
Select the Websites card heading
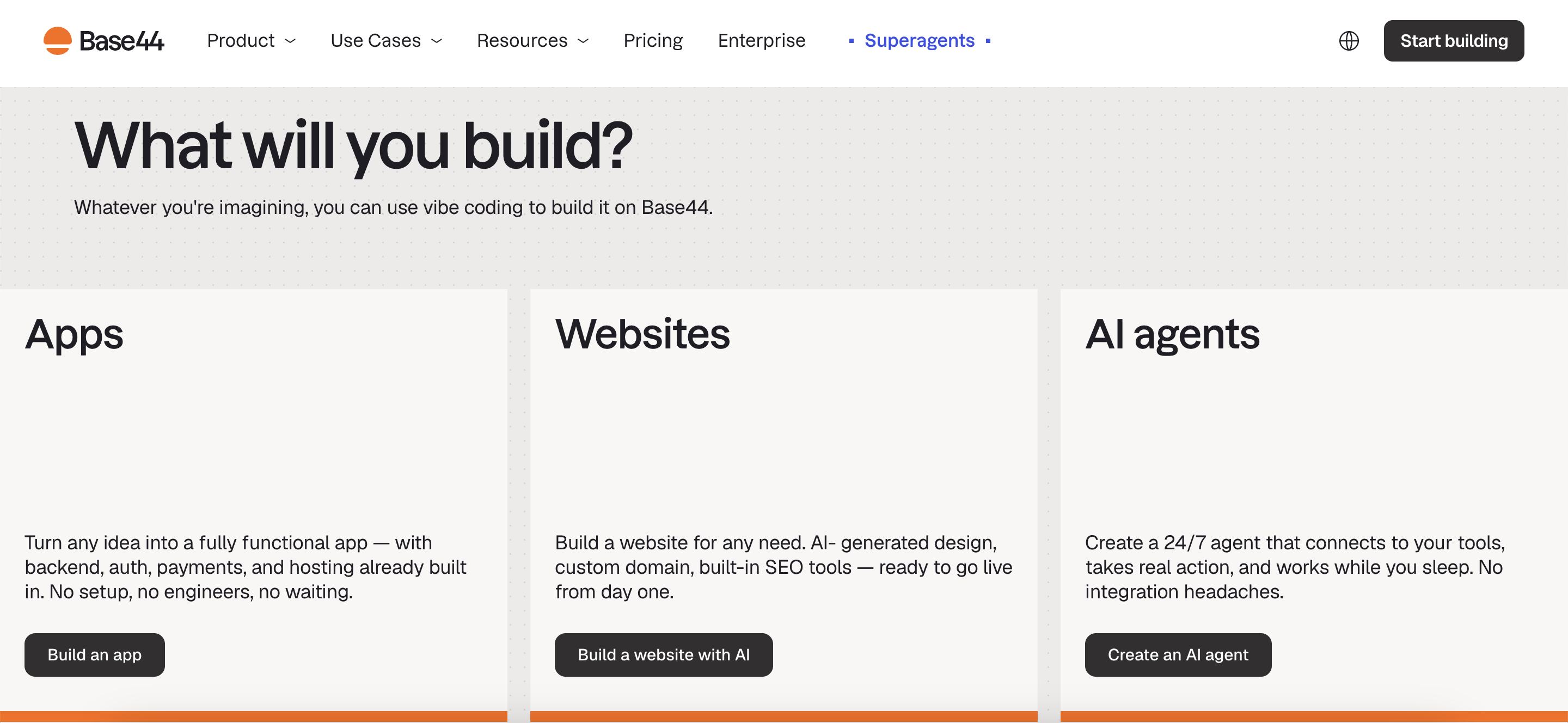(642, 334)
